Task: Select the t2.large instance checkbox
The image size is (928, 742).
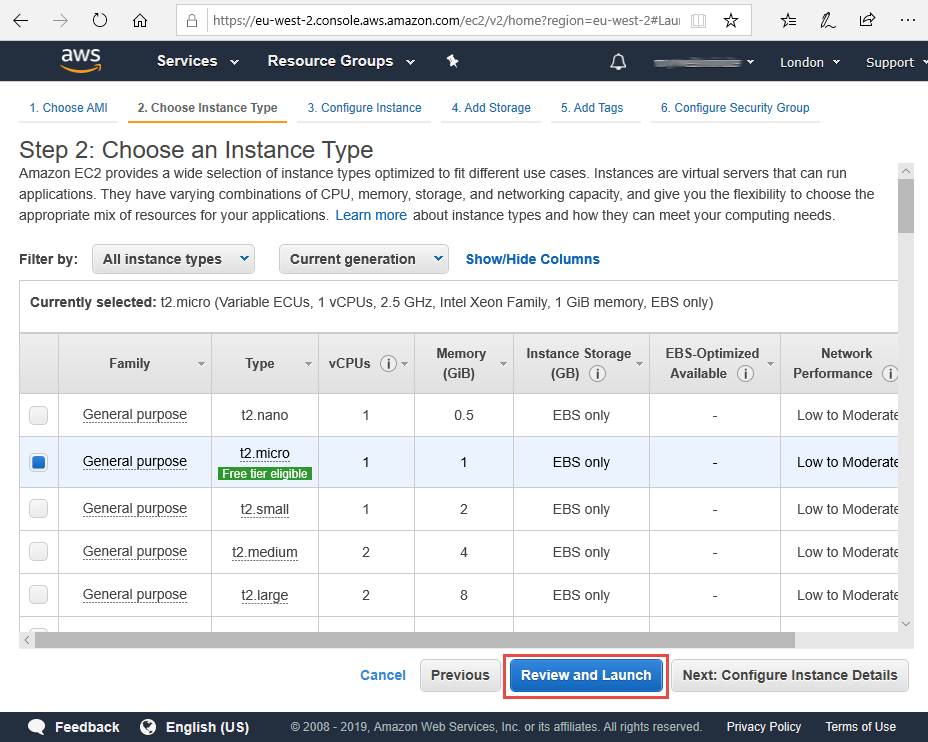Action: coord(38,594)
